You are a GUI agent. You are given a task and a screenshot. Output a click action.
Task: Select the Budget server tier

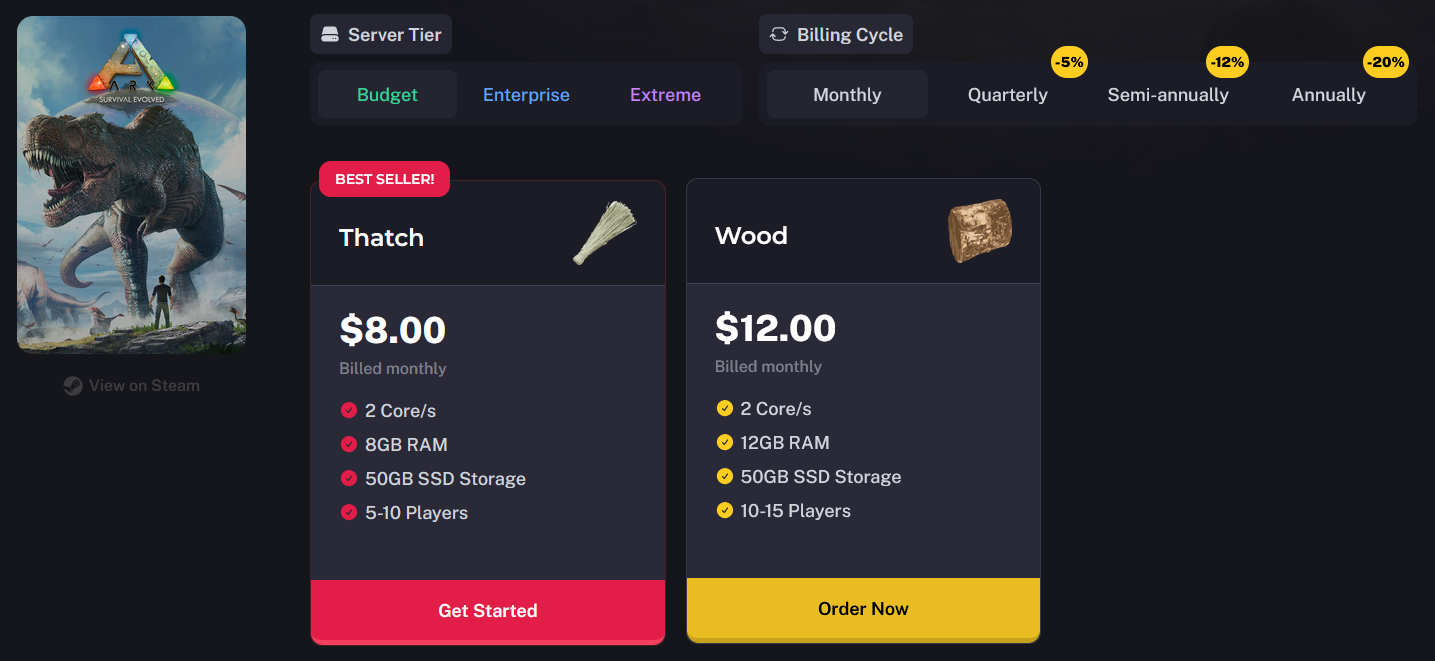387,95
